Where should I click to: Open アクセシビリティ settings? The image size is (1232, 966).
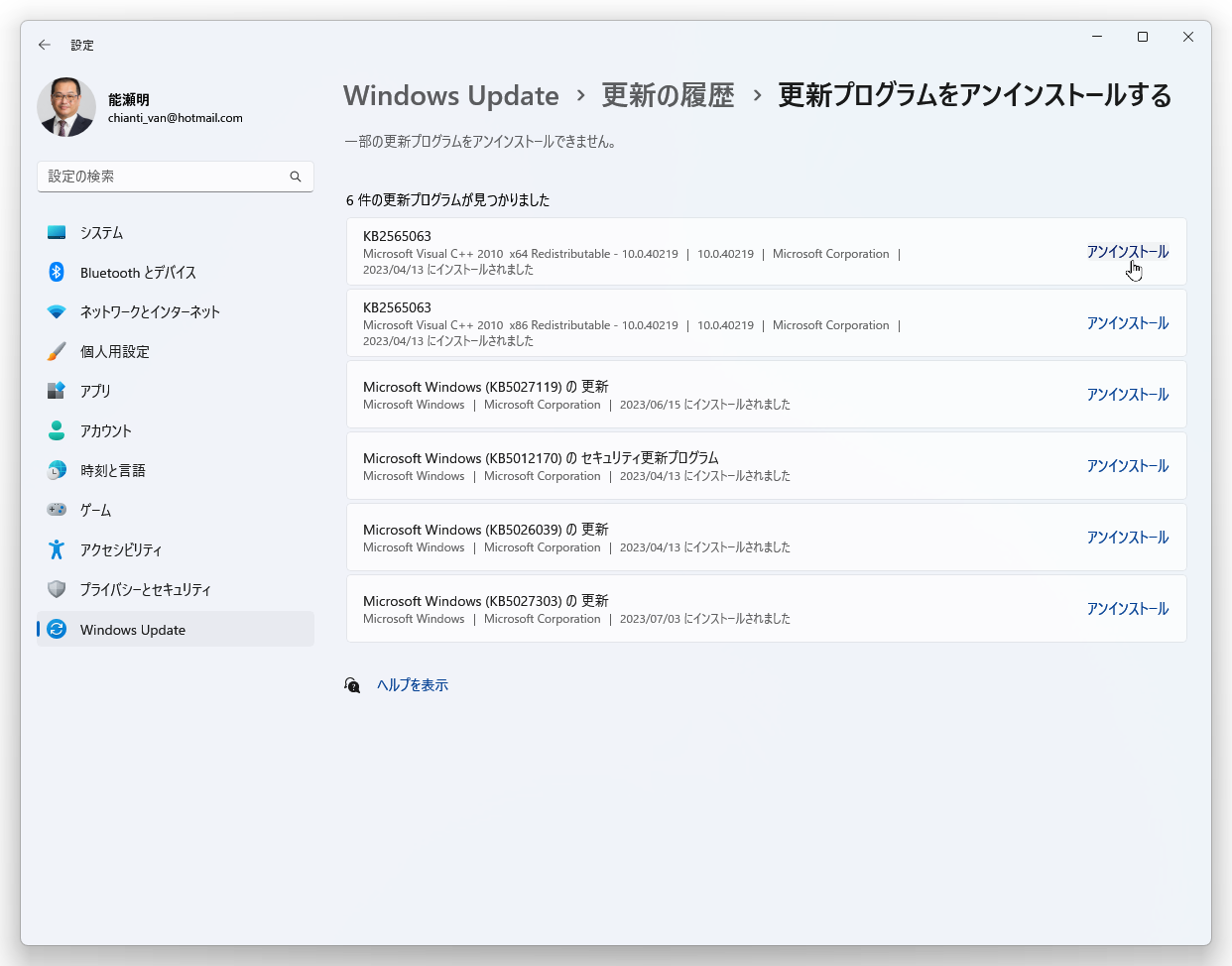(x=176, y=549)
